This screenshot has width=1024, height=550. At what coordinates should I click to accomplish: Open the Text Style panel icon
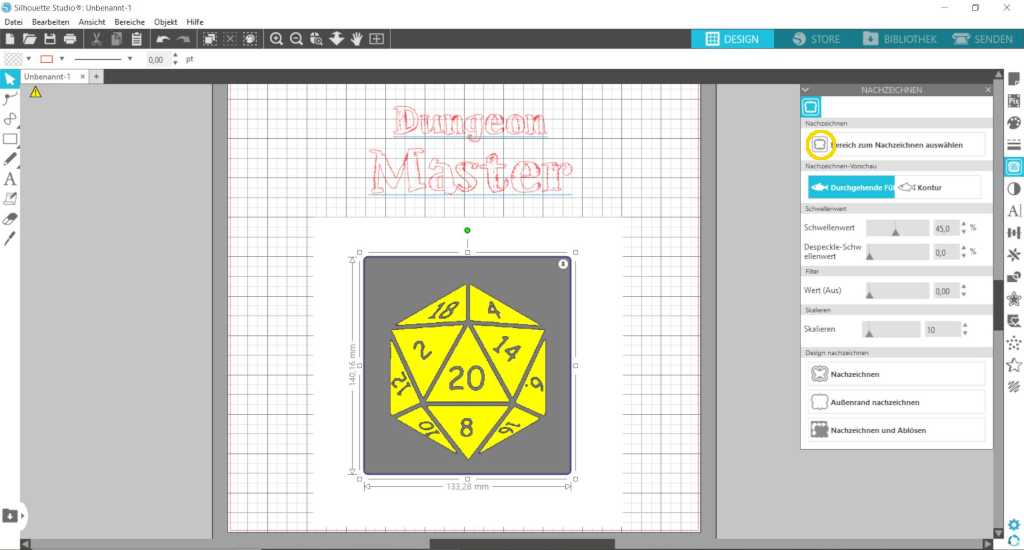click(x=1014, y=210)
